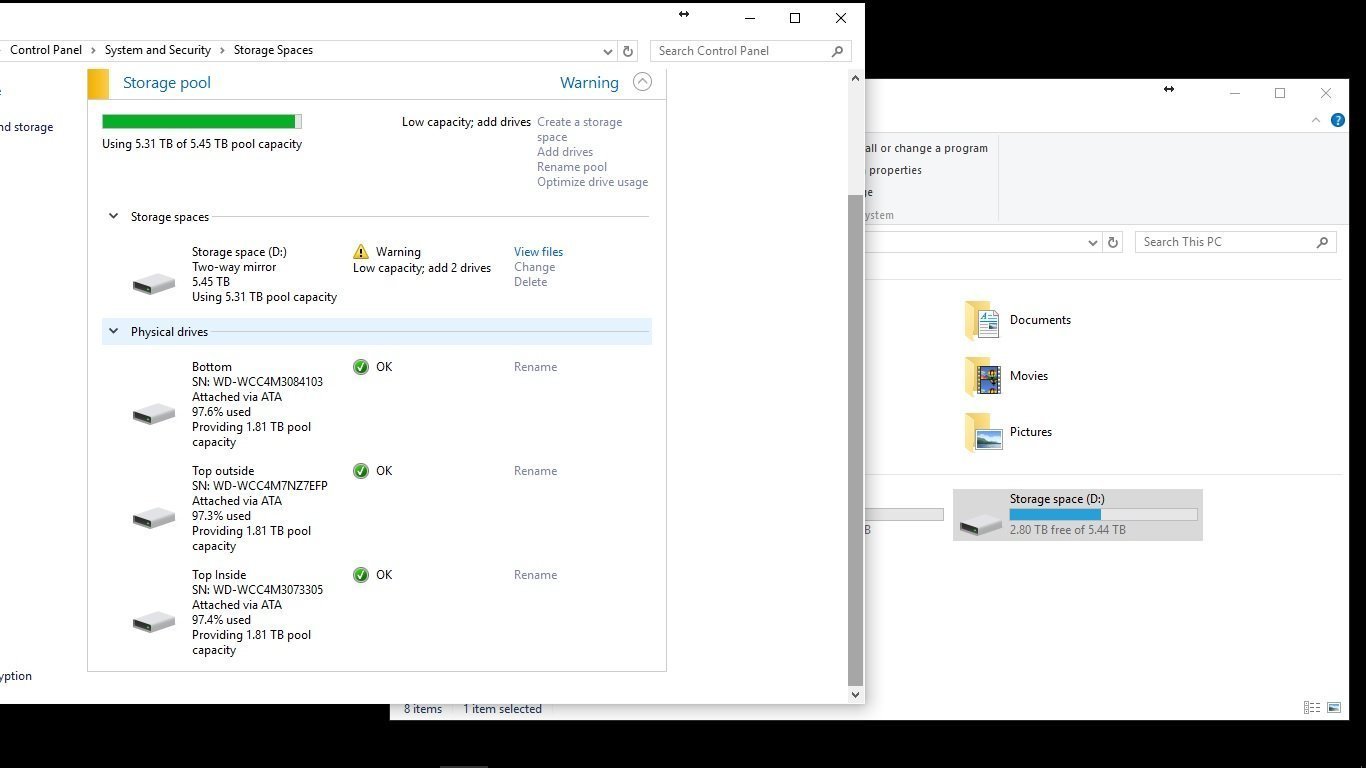Maximize the This PC window
Image resolution: width=1366 pixels, height=768 pixels.
(1280, 93)
